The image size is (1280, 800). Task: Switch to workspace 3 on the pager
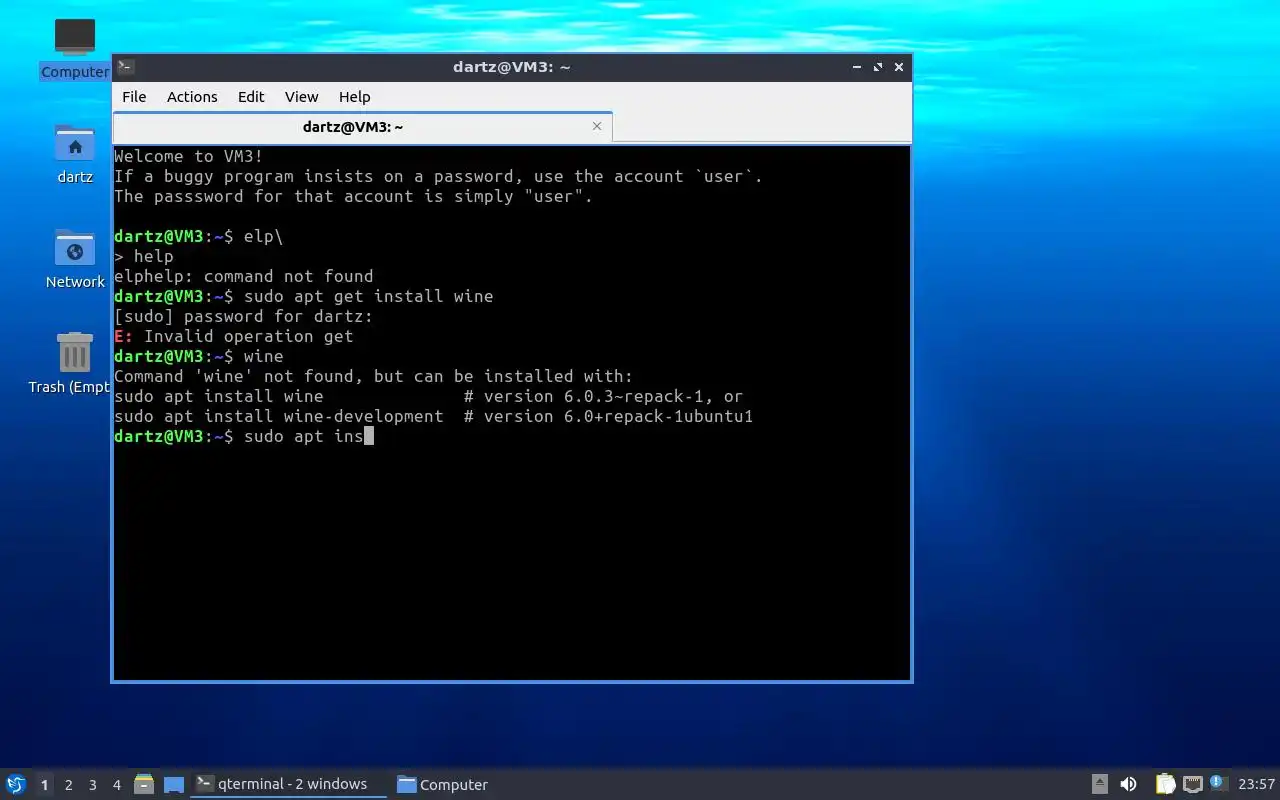(92, 785)
